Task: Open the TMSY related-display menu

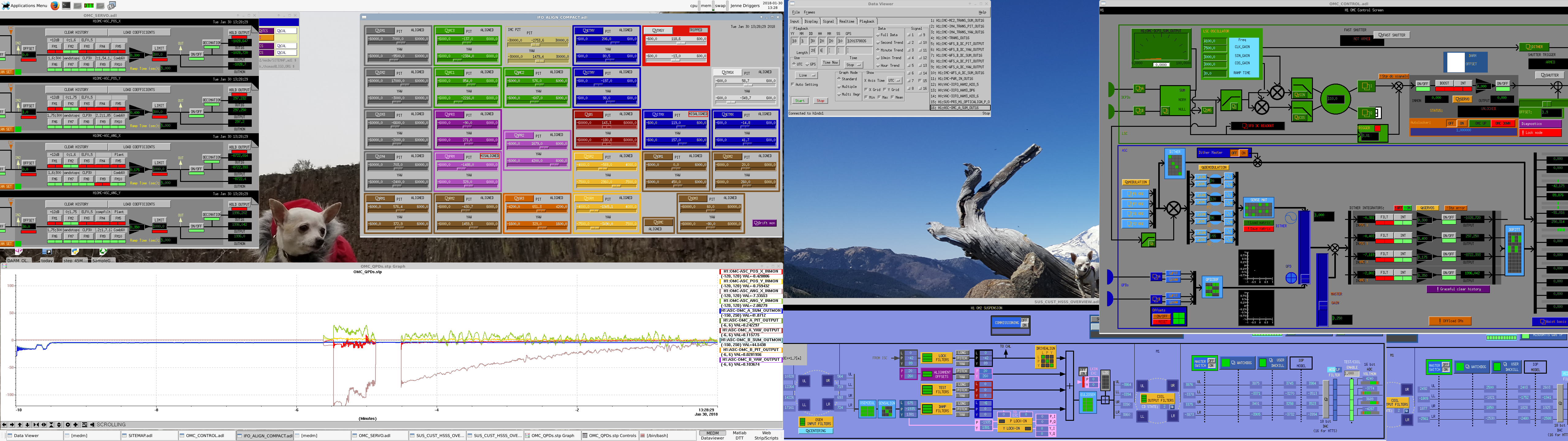Action: [659, 31]
